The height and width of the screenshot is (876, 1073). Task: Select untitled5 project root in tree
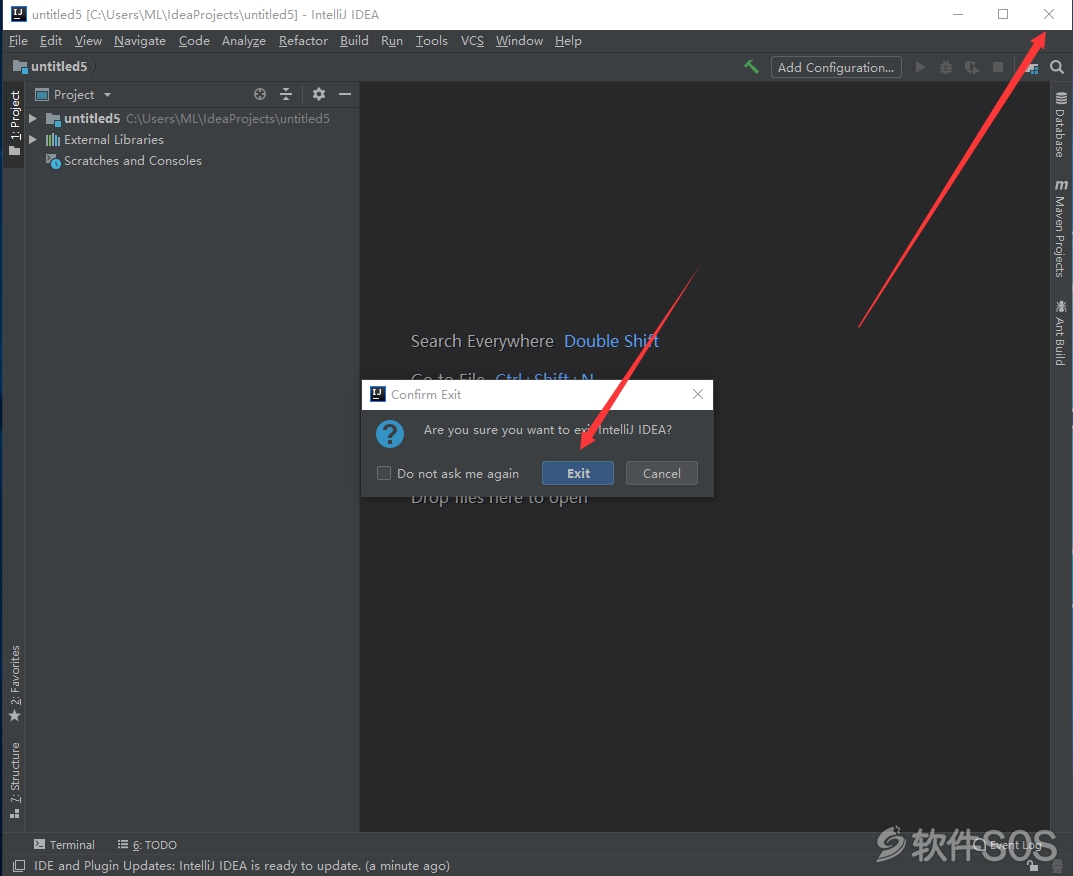[x=92, y=118]
